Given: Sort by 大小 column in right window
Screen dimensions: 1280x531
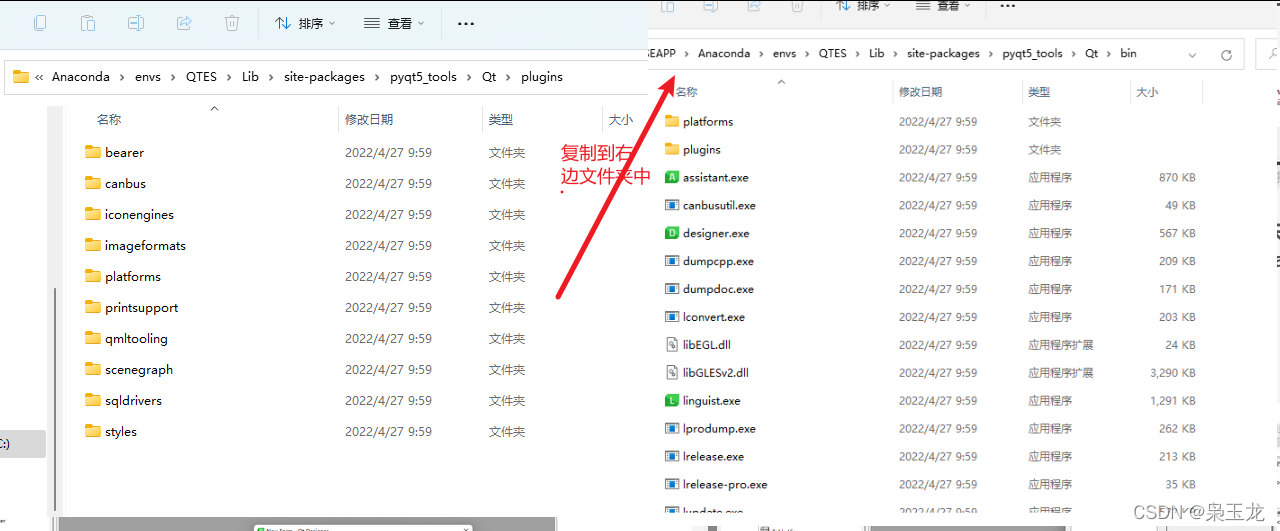Looking at the screenshot, I should (x=1146, y=92).
